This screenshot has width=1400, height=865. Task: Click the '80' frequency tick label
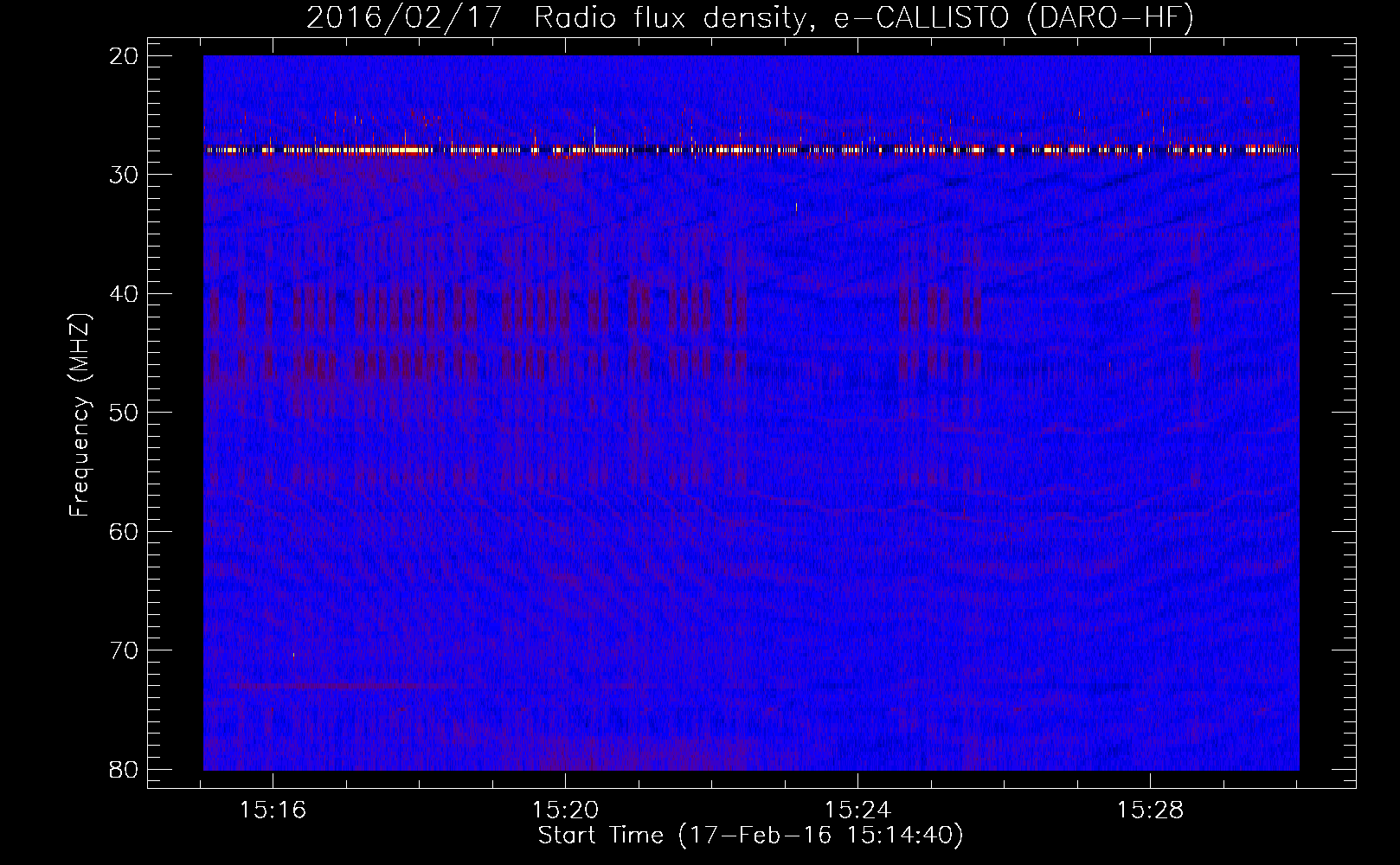pyautogui.click(x=125, y=769)
